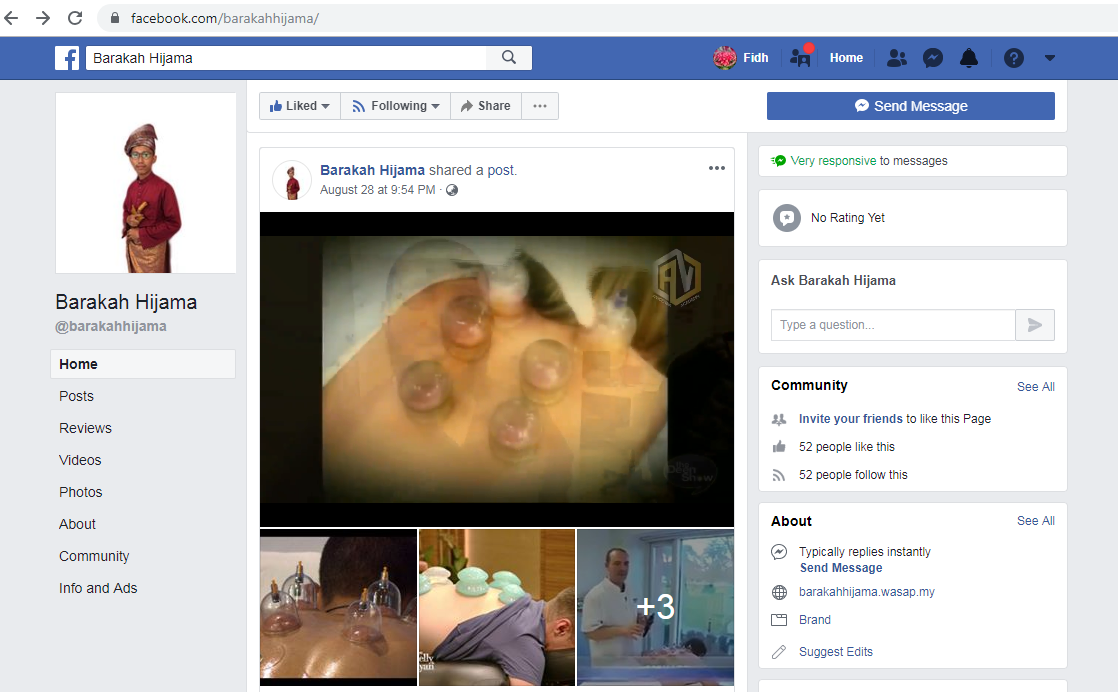Click Home link in top navigation

pyautogui.click(x=846, y=58)
